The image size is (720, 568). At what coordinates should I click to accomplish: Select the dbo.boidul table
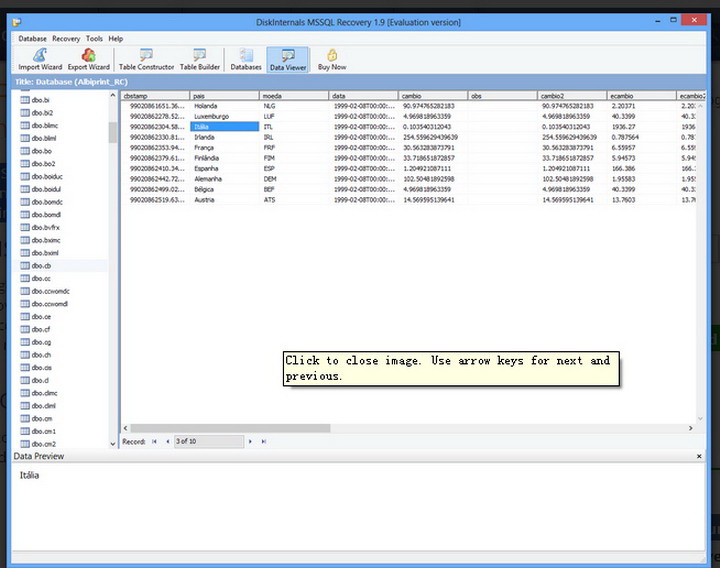[x=46, y=189]
